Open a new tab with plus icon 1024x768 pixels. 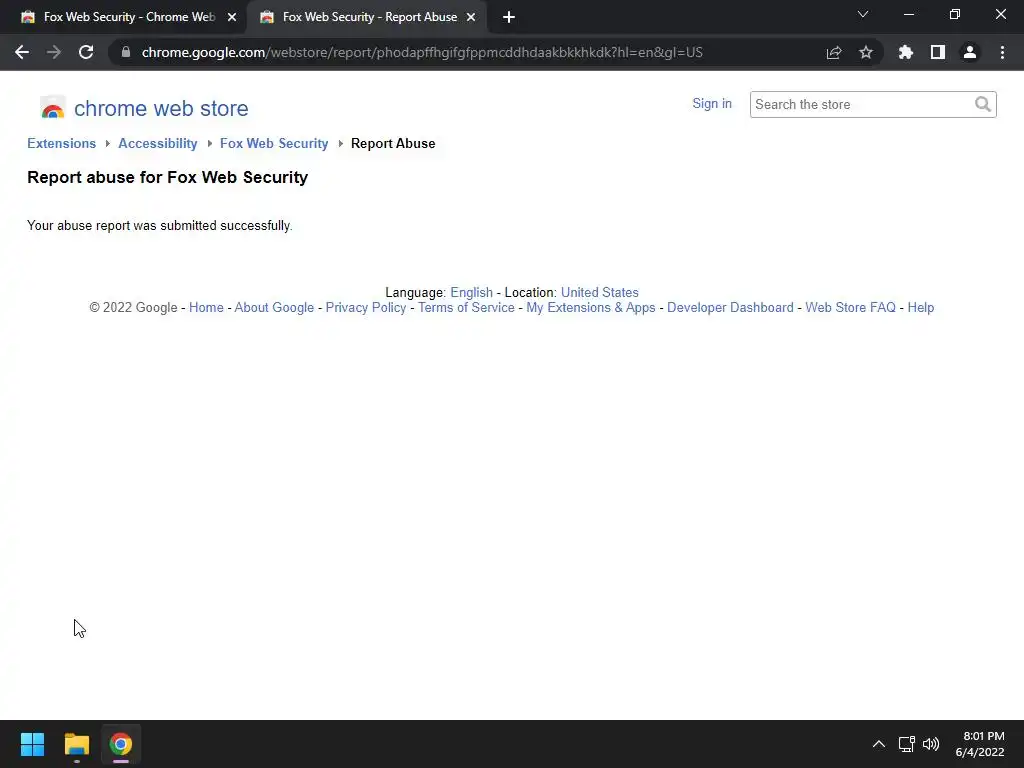pyautogui.click(x=509, y=17)
